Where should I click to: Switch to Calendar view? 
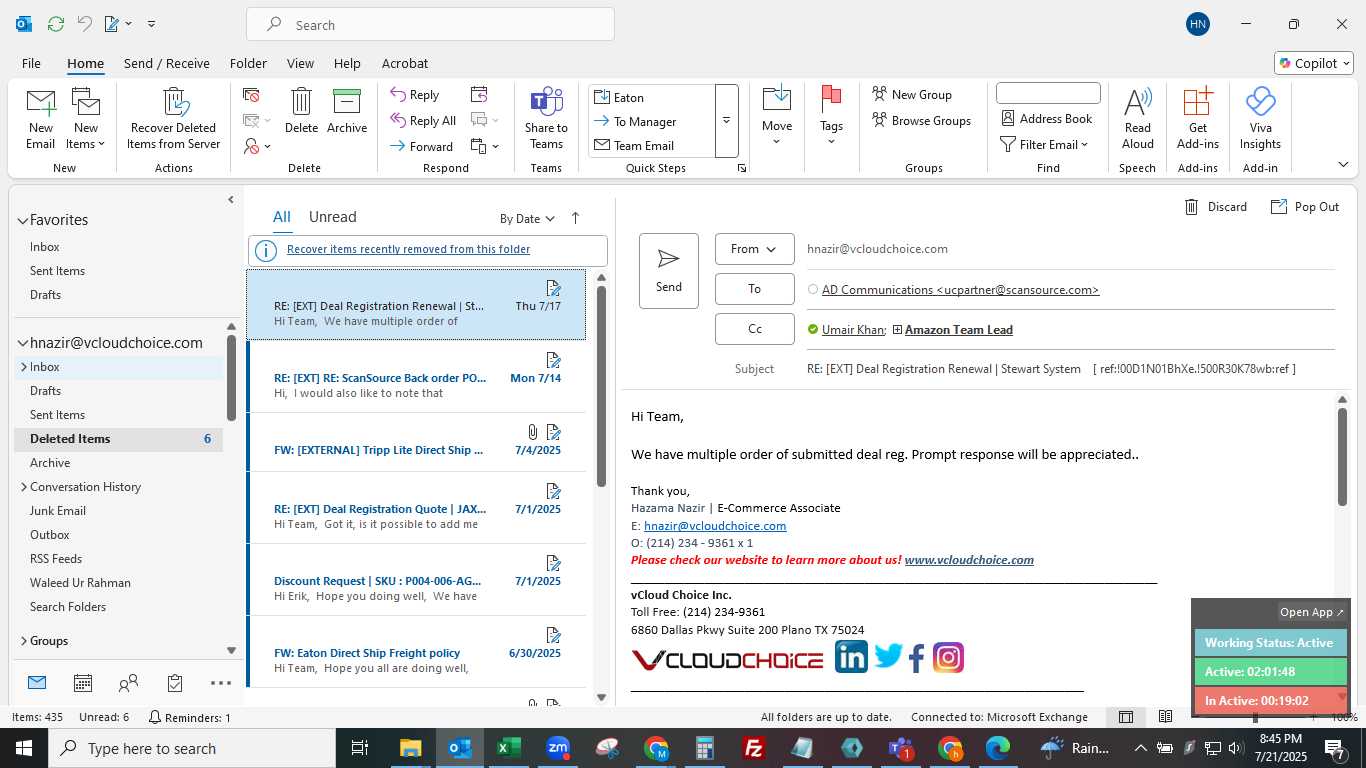pyautogui.click(x=83, y=683)
